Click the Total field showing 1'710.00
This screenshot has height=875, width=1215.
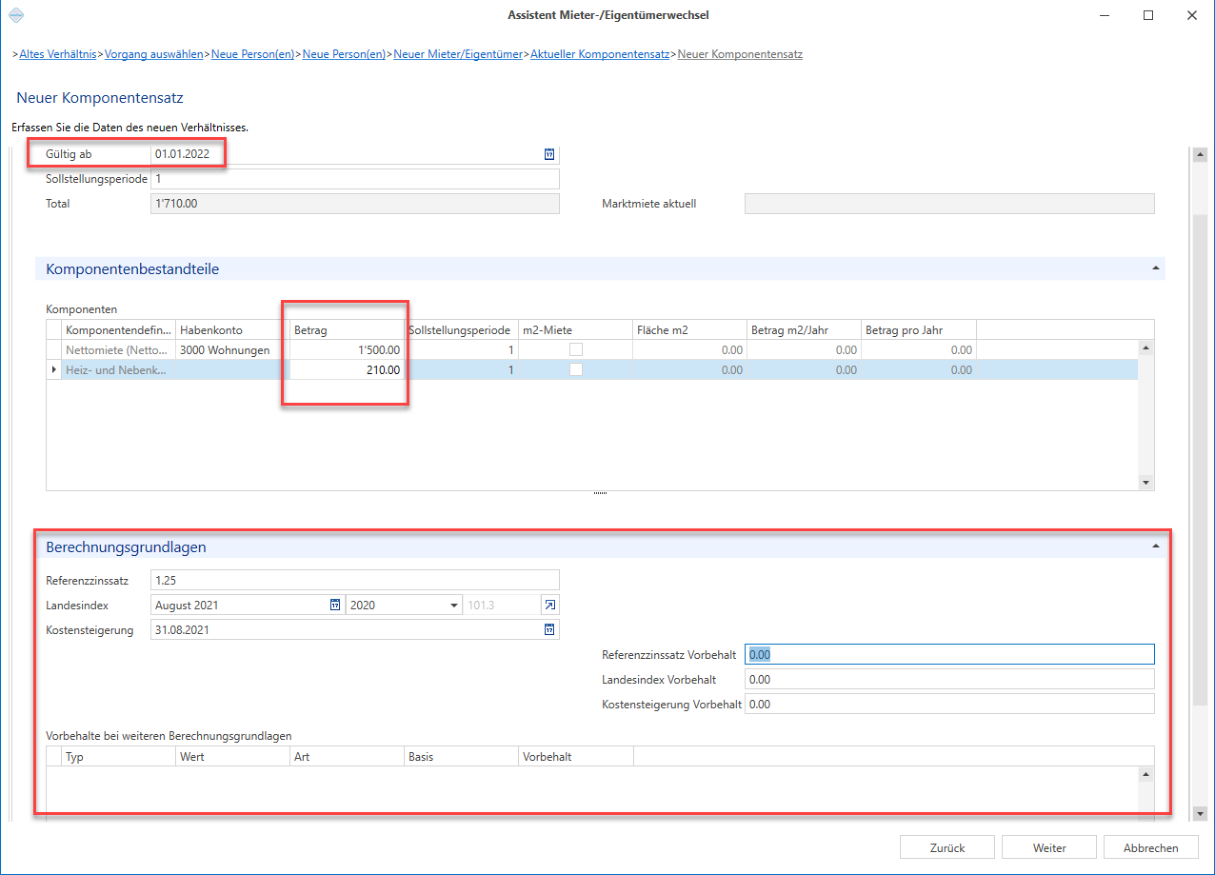[354, 204]
